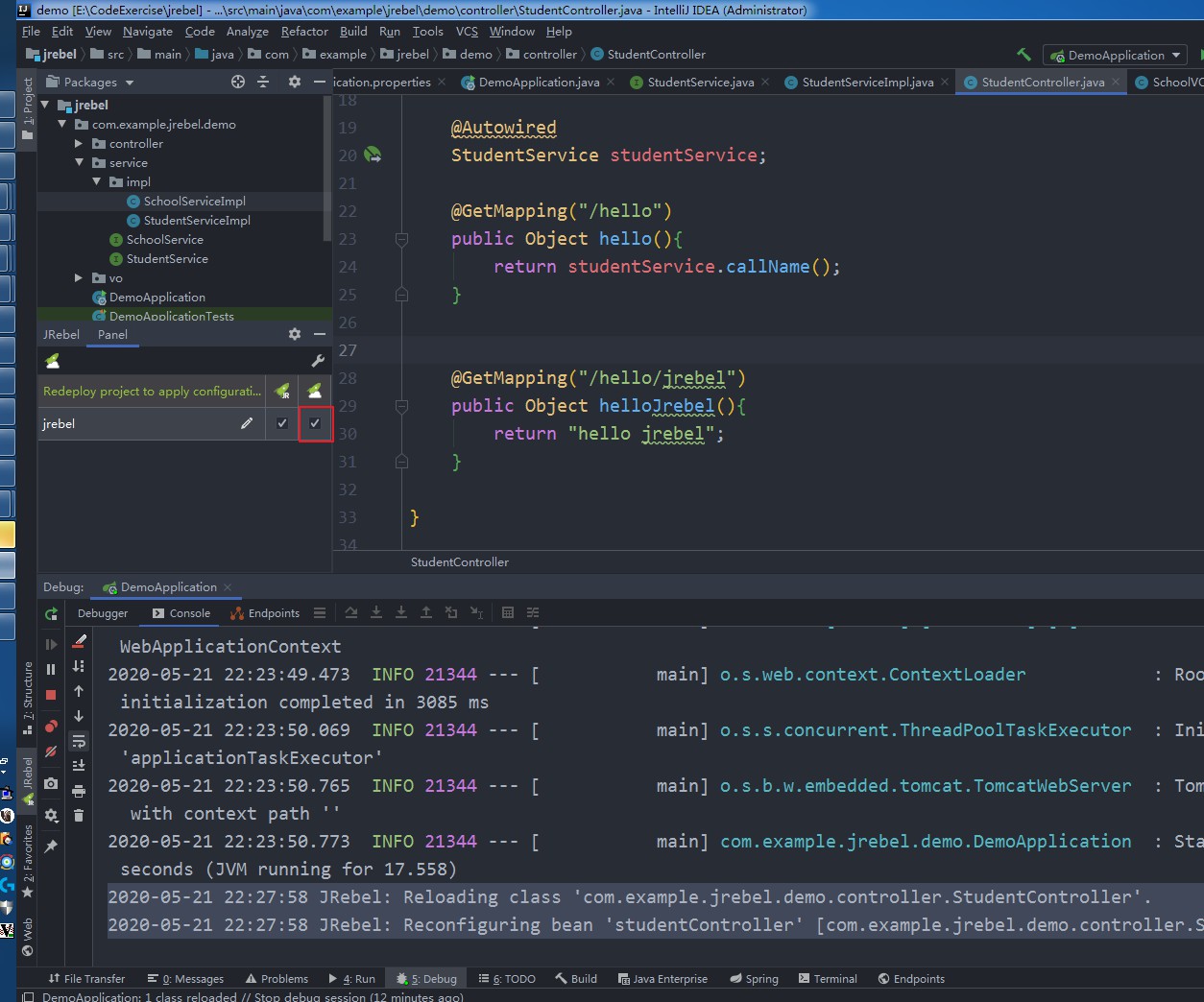Screen dimensions: 1204x1002
Task: Click the Build project hammer icon
Action: click(x=1023, y=55)
